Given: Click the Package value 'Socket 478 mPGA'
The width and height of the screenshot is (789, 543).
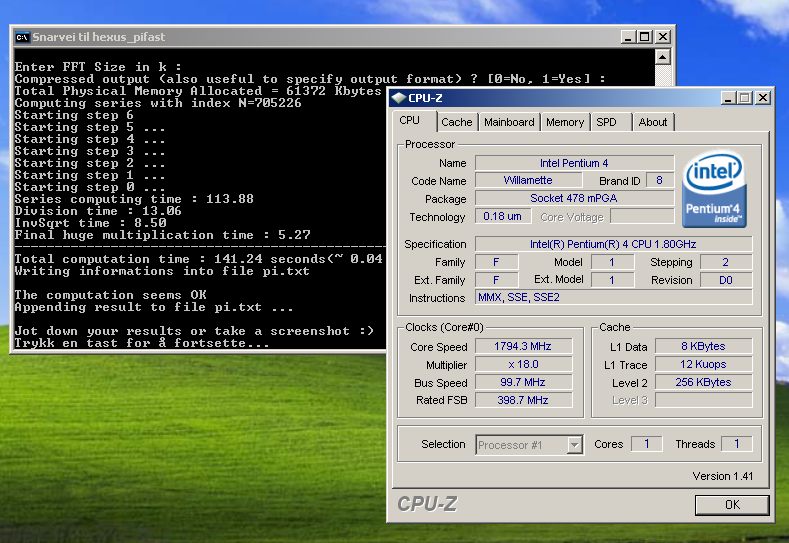Looking at the screenshot, I should 574,198.
